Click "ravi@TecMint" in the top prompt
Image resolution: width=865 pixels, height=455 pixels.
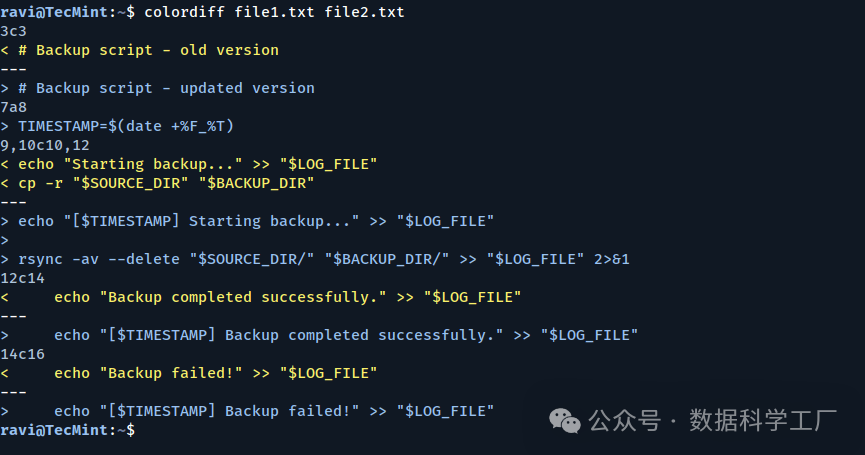[x=54, y=12]
